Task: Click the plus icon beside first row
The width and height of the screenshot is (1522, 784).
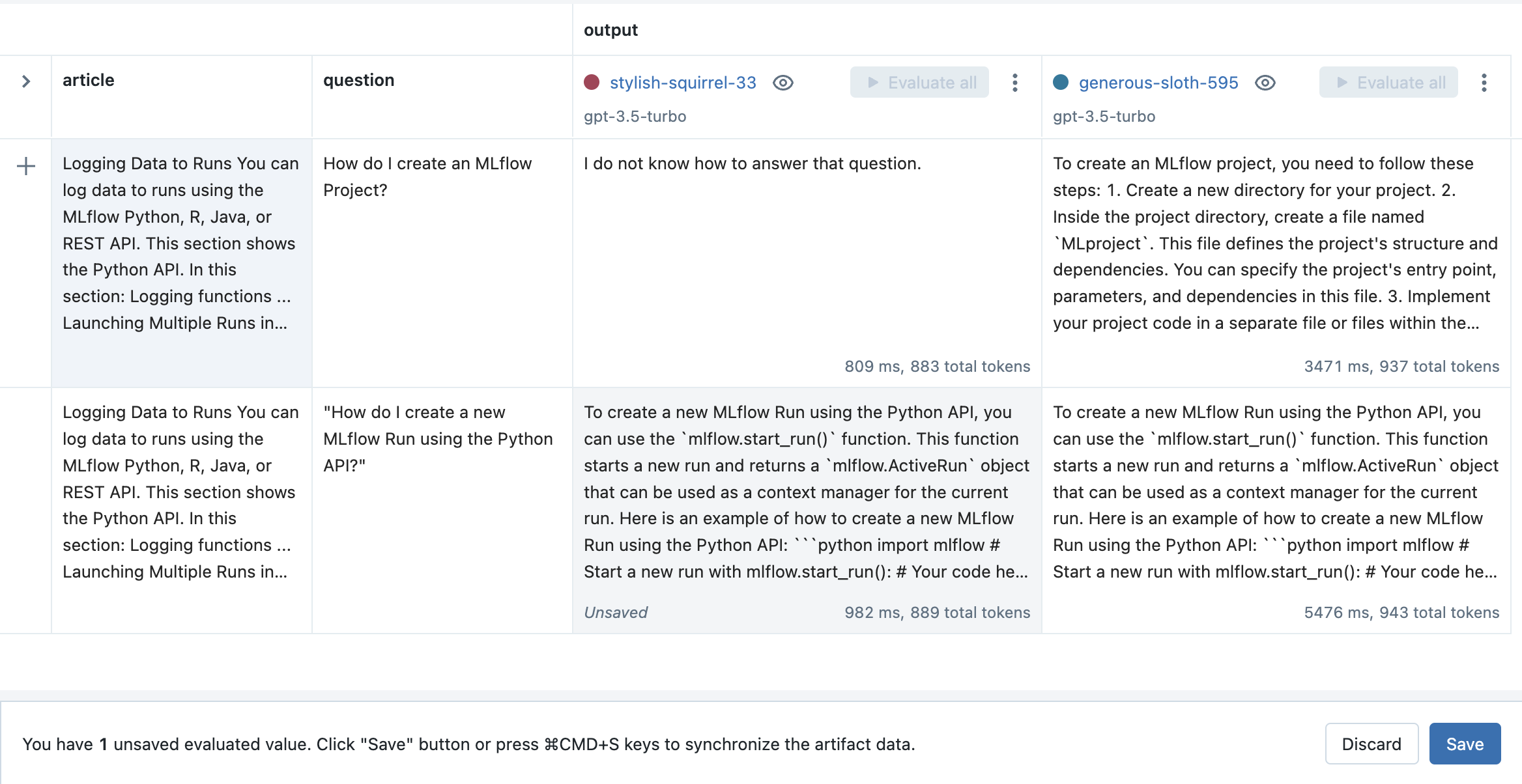Action: click(x=26, y=167)
